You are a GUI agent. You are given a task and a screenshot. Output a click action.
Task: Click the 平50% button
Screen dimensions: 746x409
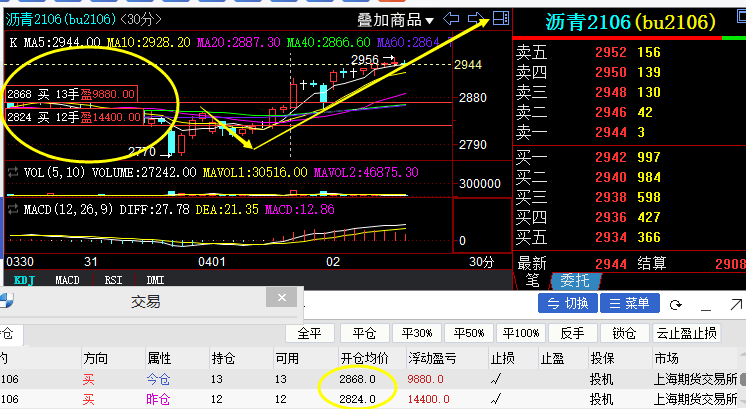point(469,333)
